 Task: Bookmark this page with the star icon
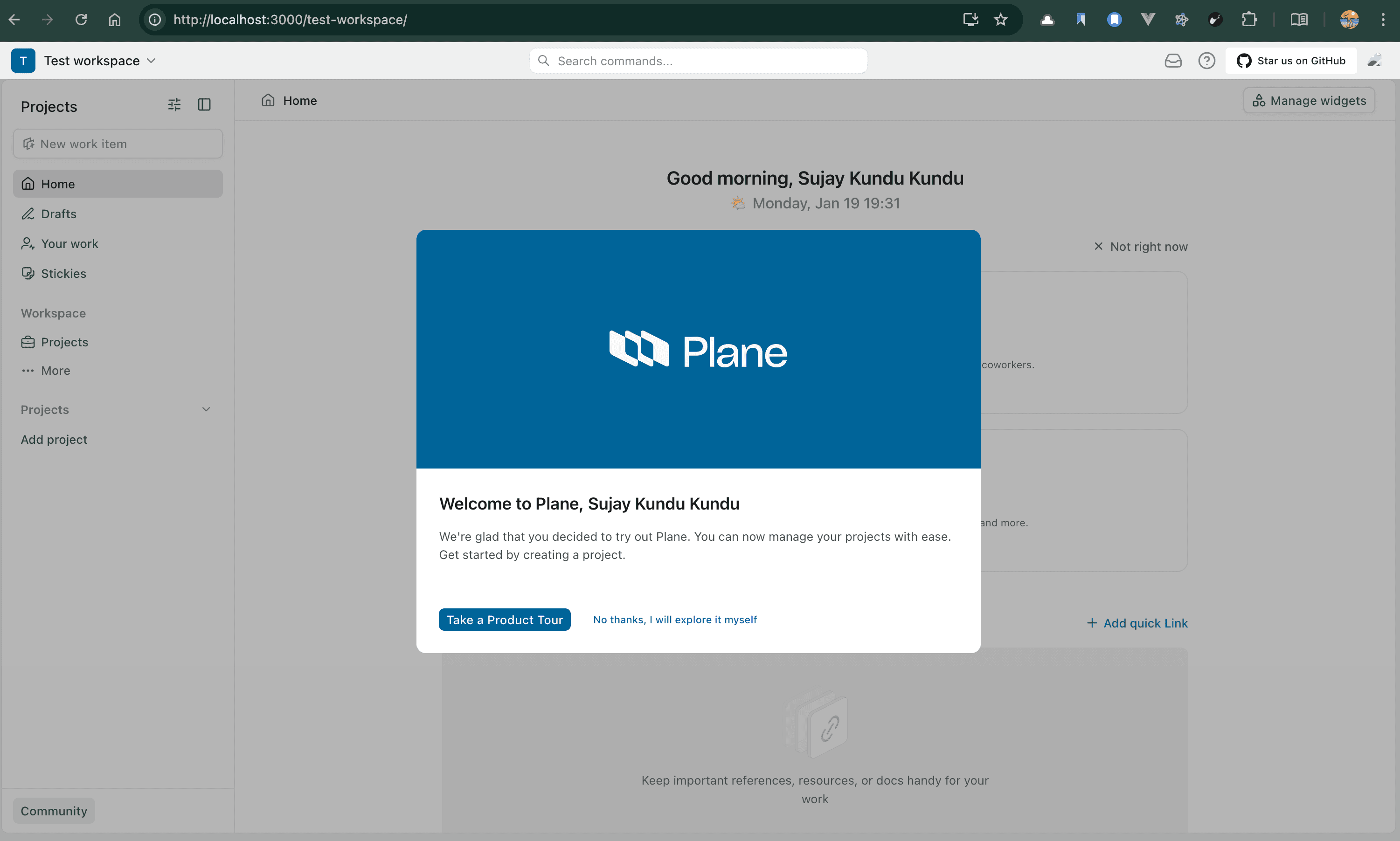pyautogui.click(x=1000, y=20)
